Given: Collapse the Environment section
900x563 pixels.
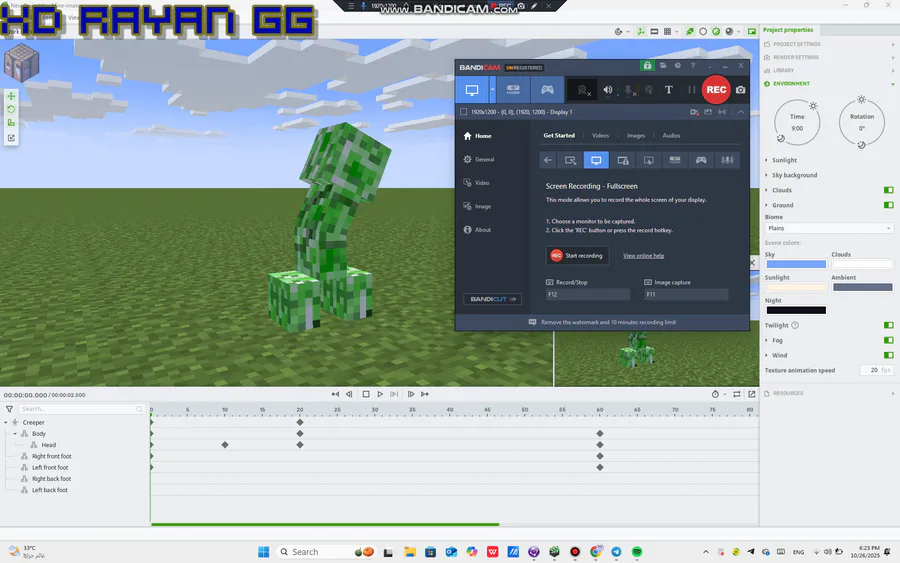Looking at the screenshot, I should click(x=829, y=84).
